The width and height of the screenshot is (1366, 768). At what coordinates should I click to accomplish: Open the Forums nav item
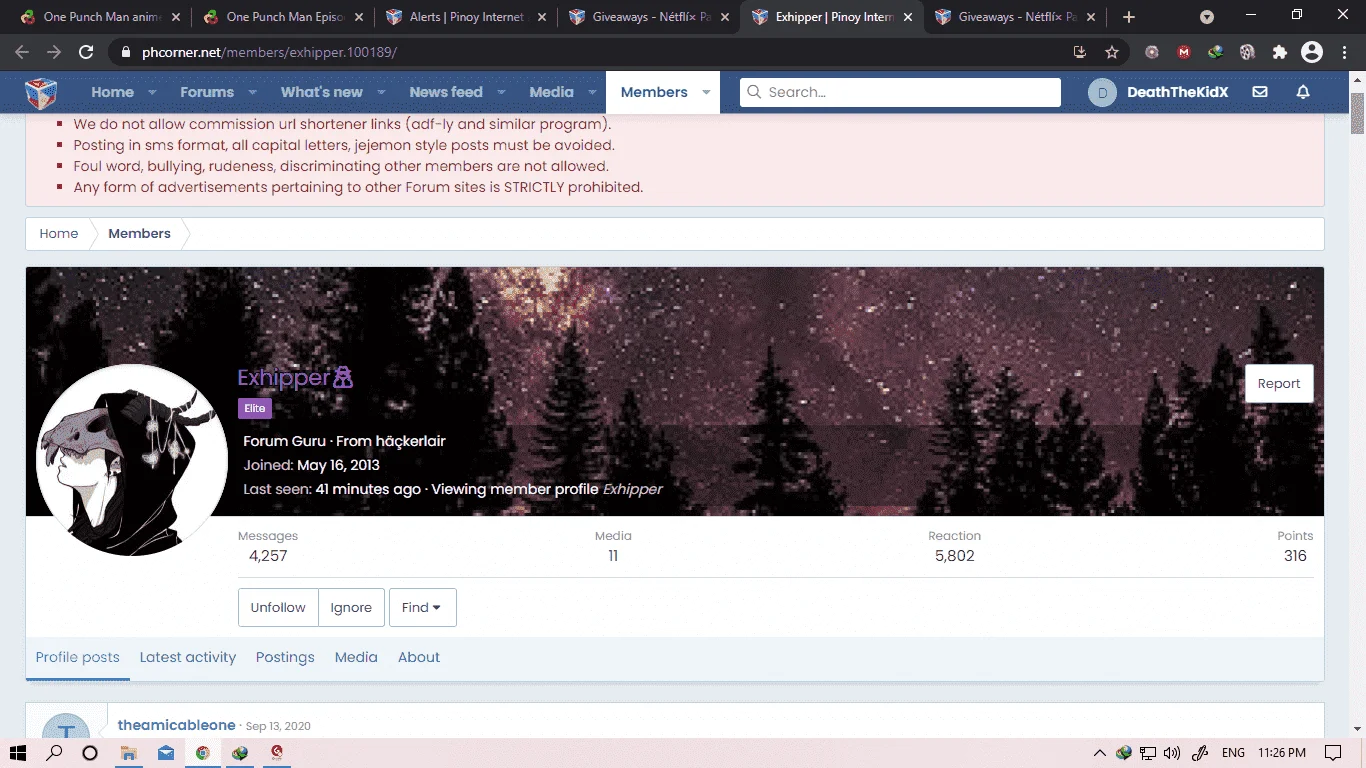pyautogui.click(x=207, y=92)
